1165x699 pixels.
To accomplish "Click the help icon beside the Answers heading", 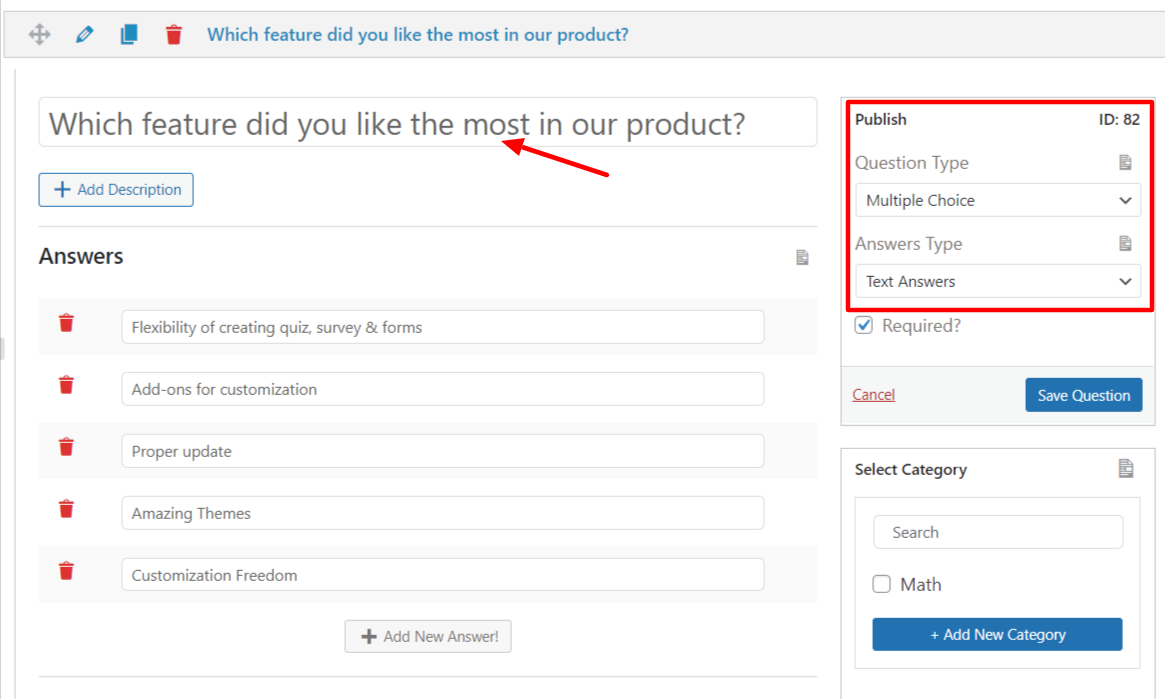I will tap(801, 257).
